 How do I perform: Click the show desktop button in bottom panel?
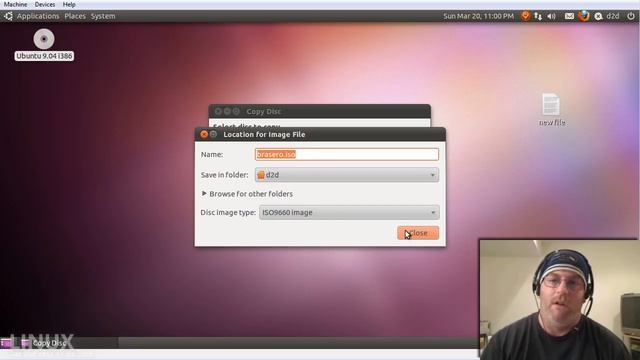pos(6,342)
